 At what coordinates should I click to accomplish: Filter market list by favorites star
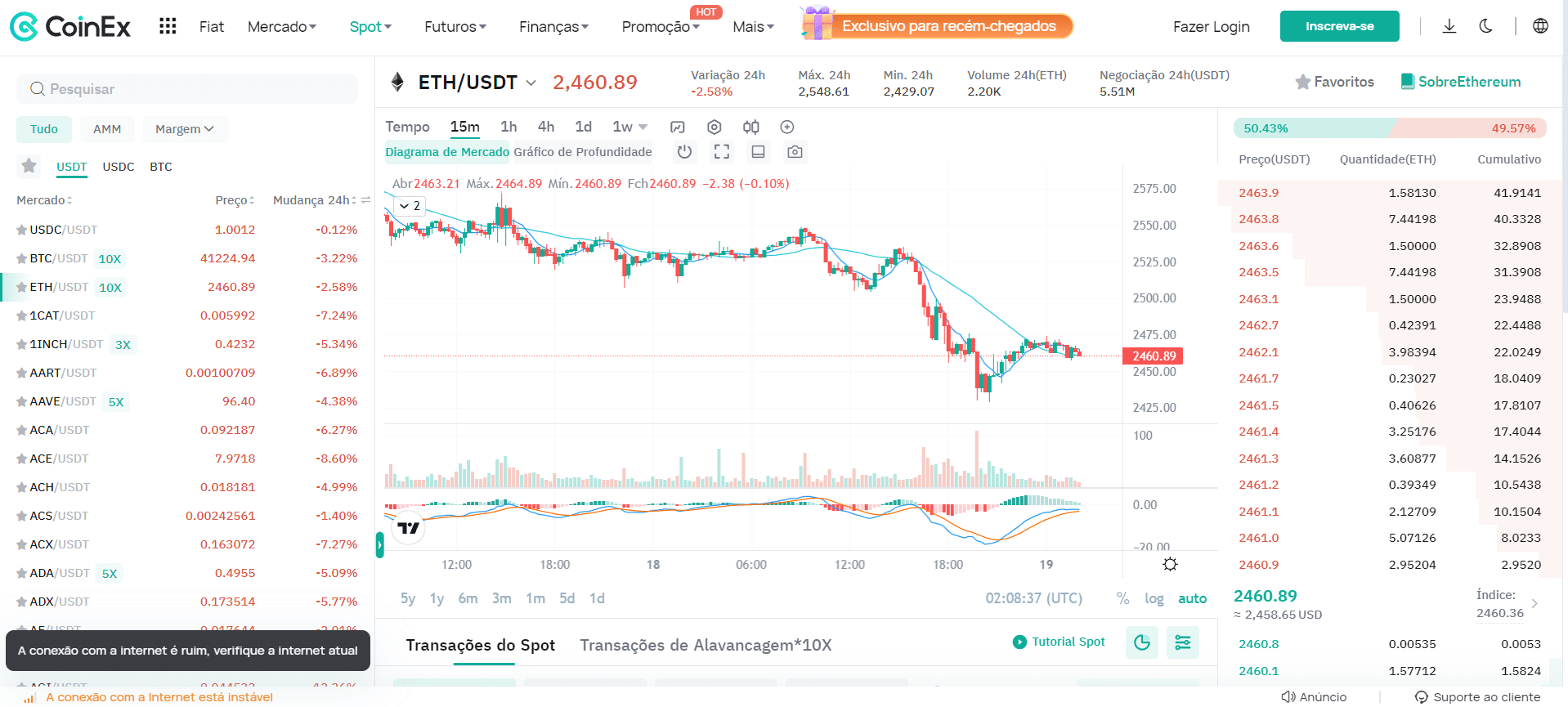29,166
